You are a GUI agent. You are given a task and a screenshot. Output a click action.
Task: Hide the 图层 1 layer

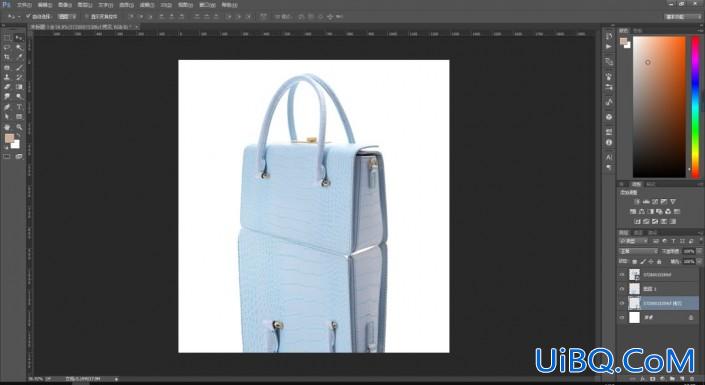point(622,289)
